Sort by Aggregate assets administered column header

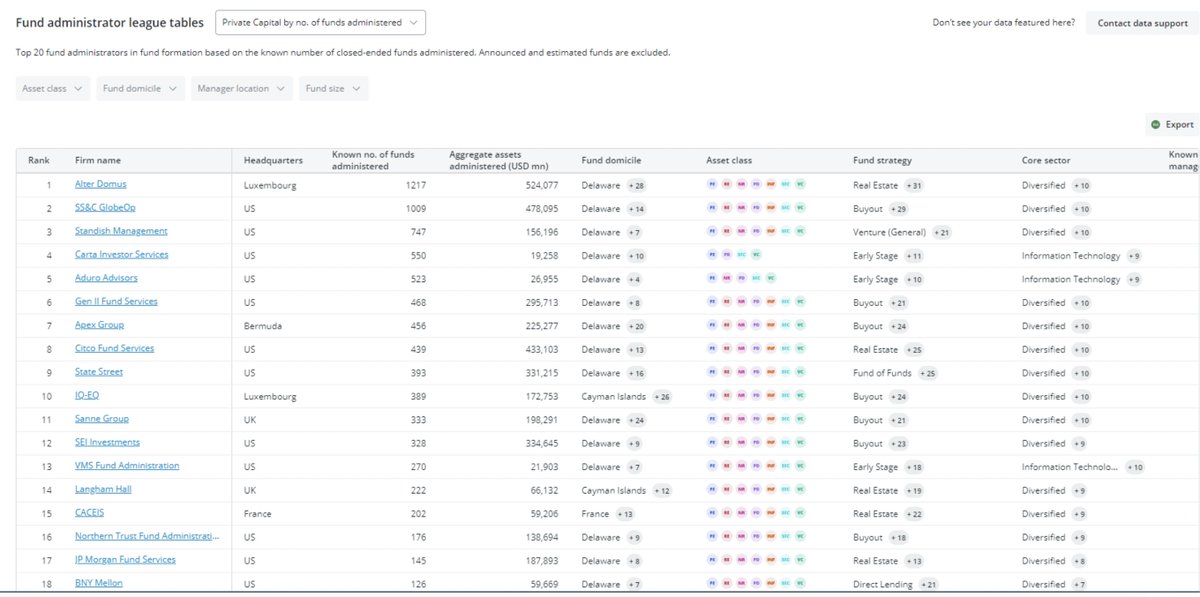tap(500, 160)
